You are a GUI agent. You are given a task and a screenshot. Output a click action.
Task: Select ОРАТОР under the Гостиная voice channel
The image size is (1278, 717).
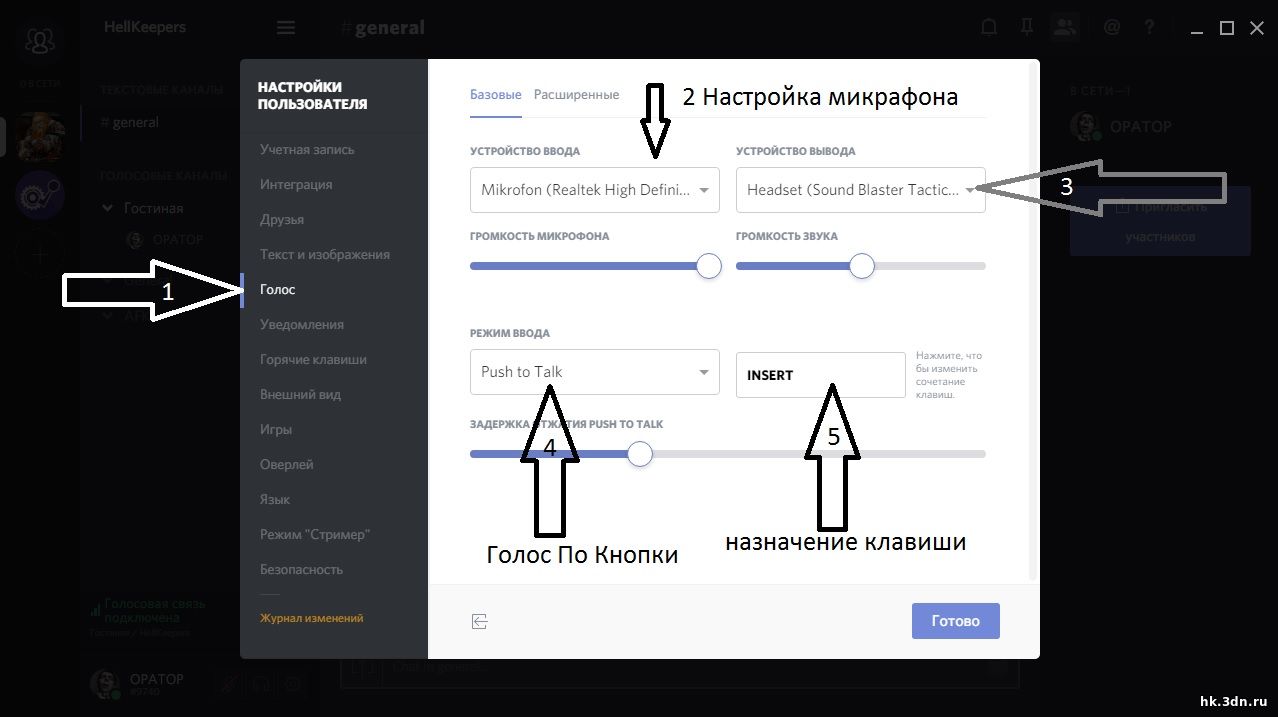(168, 240)
